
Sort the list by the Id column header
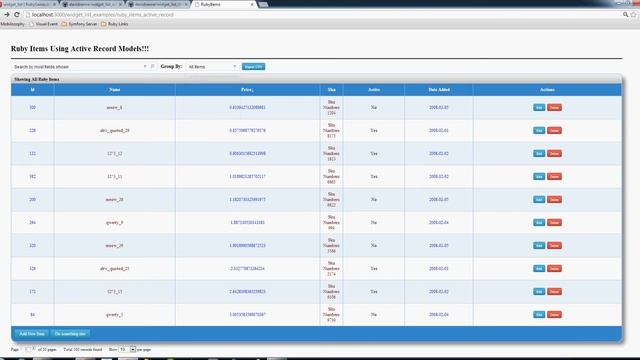(33, 89)
